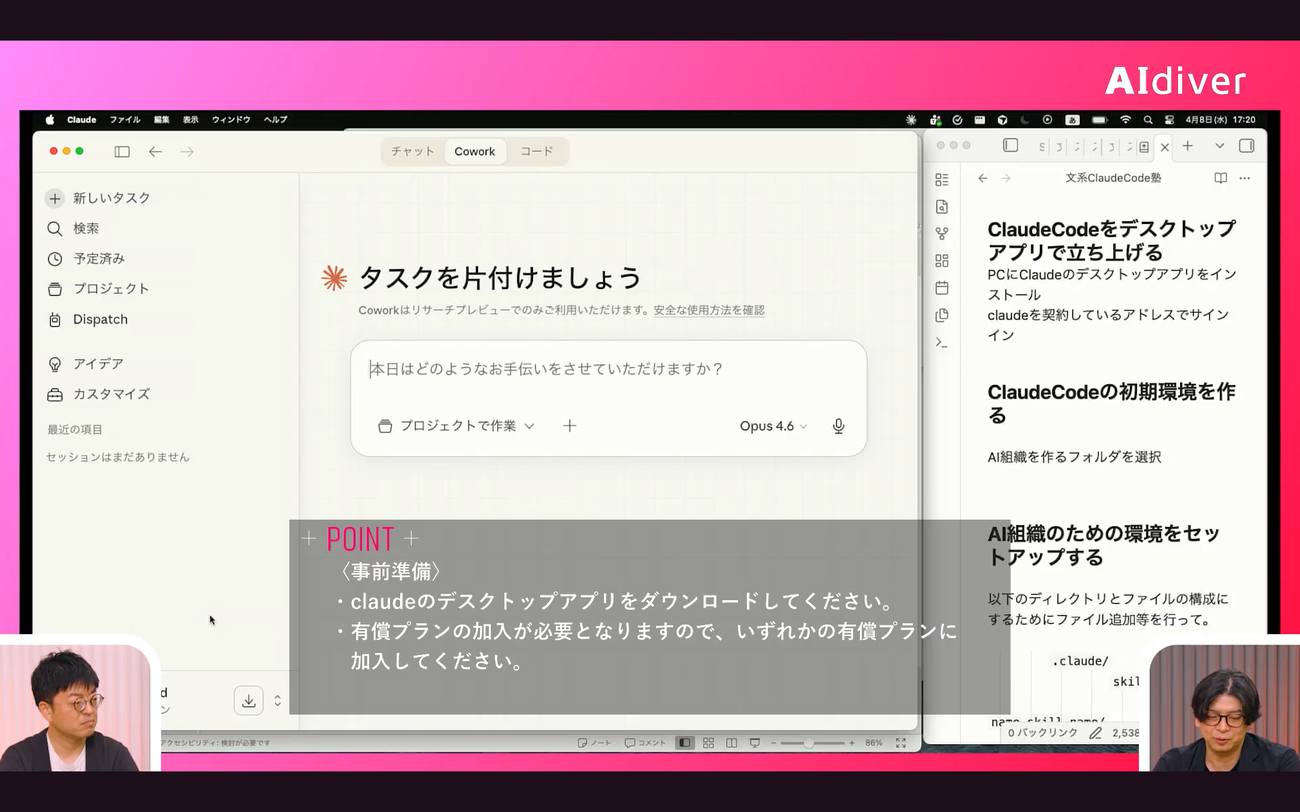Toggle the Claude sidebar panel icon
The width and height of the screenshot is (1300, 812).
[122, 152]
